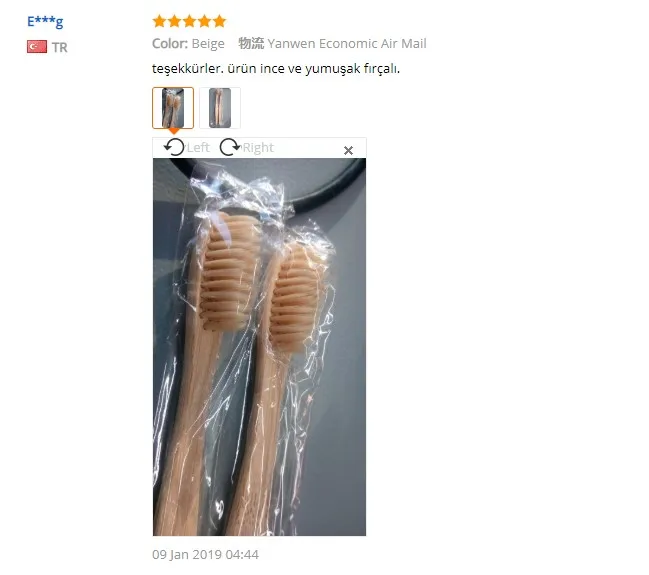Screen dimensions: 649x575
Task: Click the fifth orange rating star
Action: click(219, 21)
